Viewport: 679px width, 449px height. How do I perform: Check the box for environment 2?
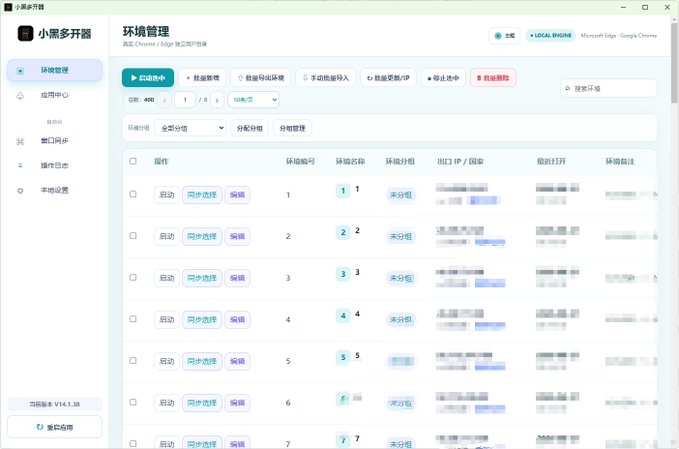pyautogui.click(x=133, y=236)
